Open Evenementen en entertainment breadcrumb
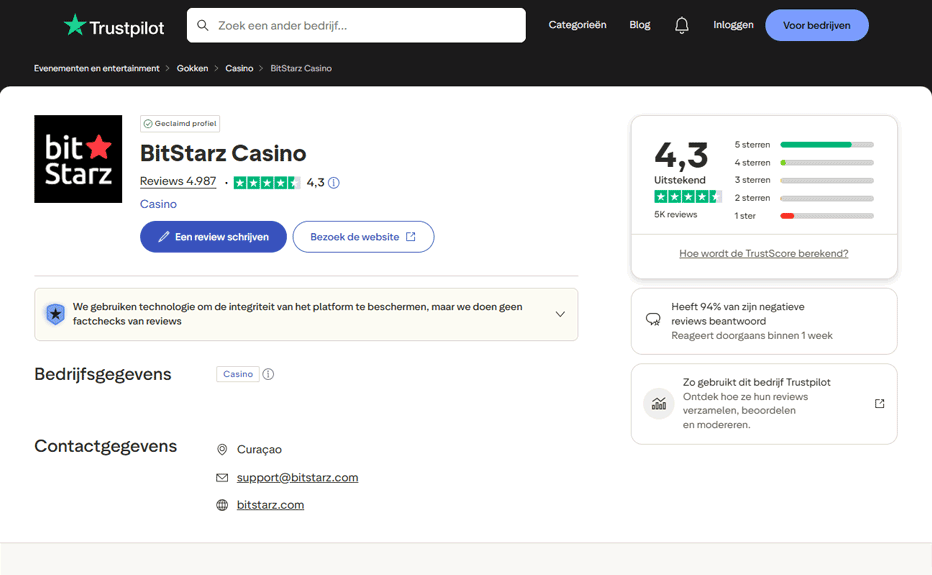932x575 pixels. 96,68
